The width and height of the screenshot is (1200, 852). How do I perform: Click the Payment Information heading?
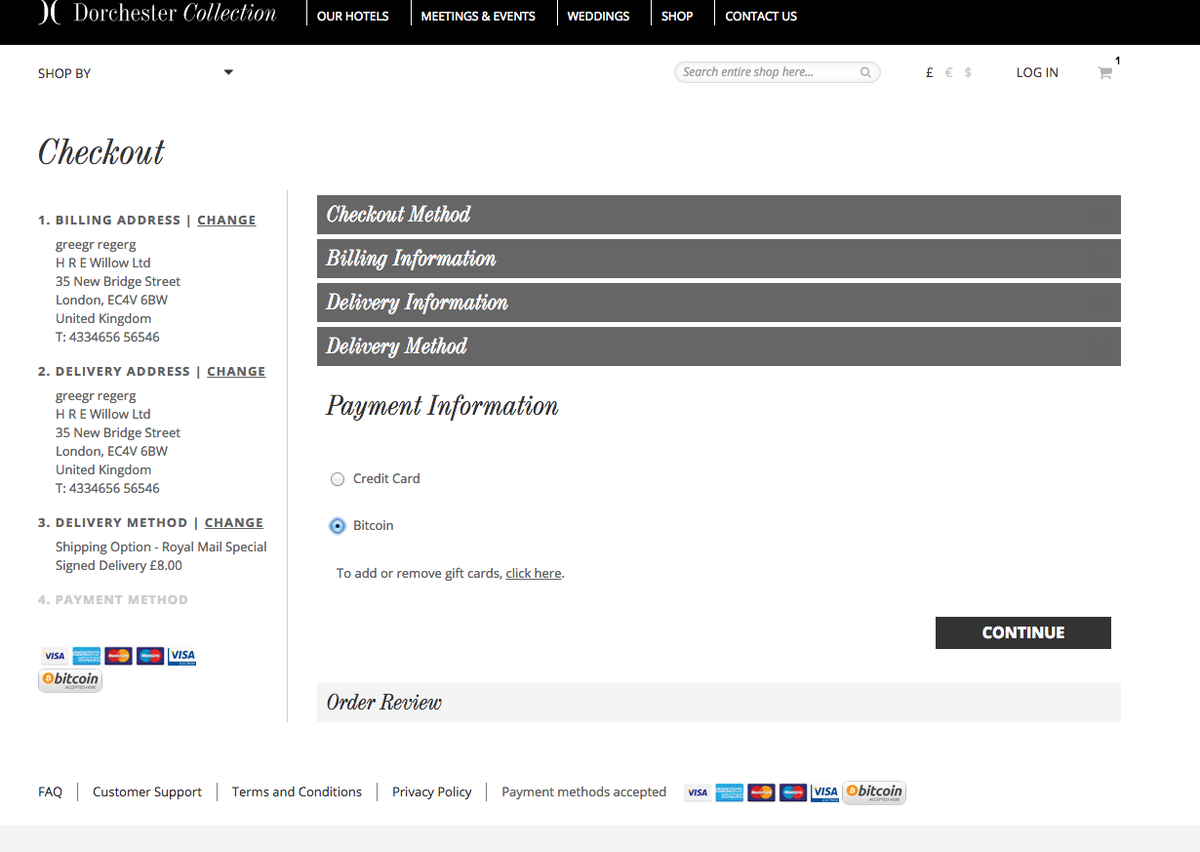tap(442, 406)
